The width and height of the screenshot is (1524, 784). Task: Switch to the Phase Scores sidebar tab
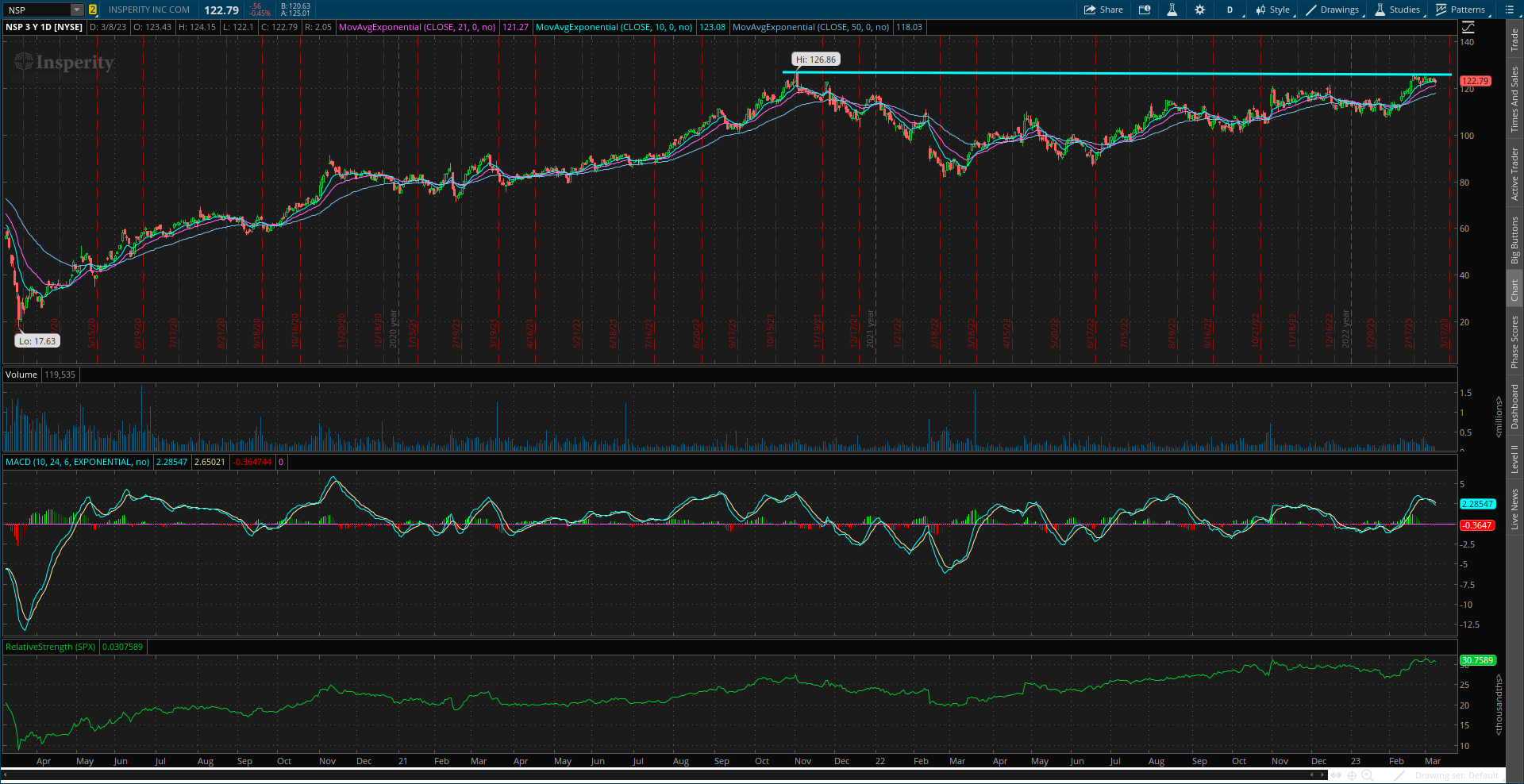[x=1514, y=341]
